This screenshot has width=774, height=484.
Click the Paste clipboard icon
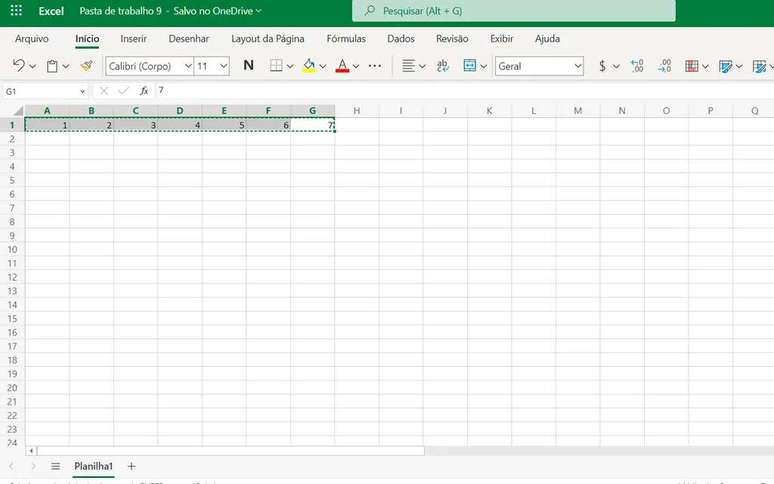tap(52, 66)
